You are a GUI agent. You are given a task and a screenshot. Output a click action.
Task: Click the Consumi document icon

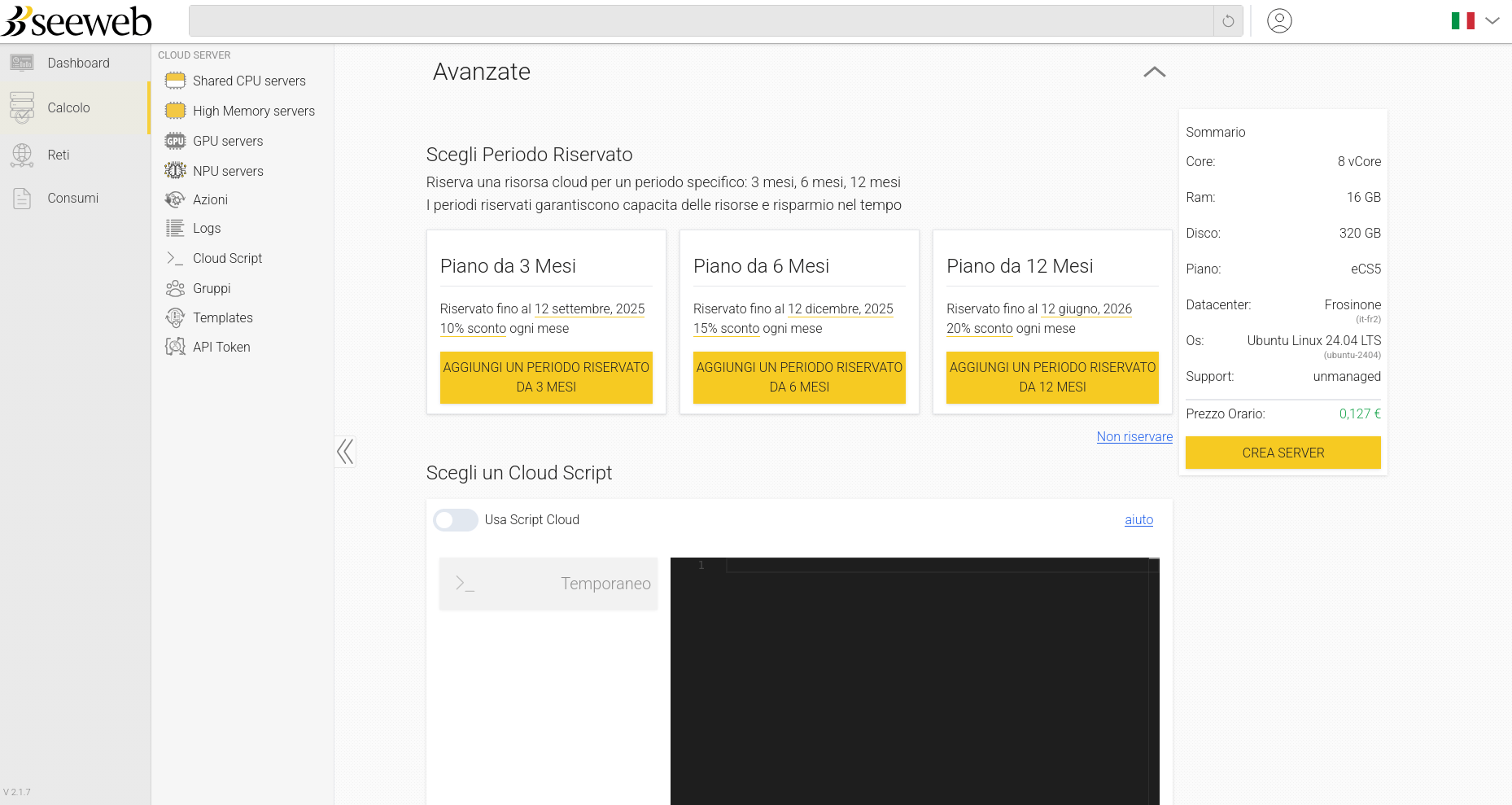click(x=22, y=198)
